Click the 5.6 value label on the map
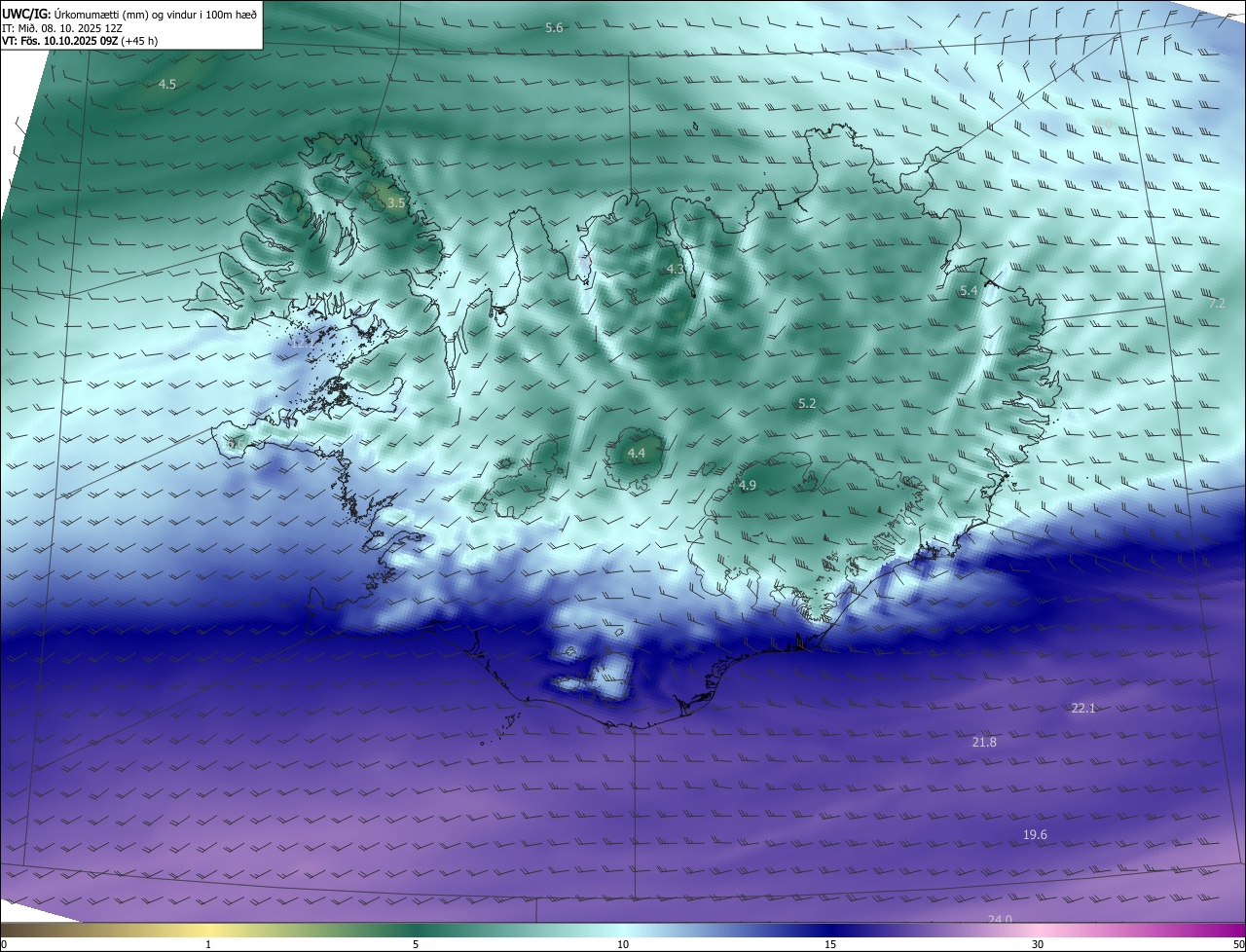Screen dimensions: 1246x952 click(554, 28)
